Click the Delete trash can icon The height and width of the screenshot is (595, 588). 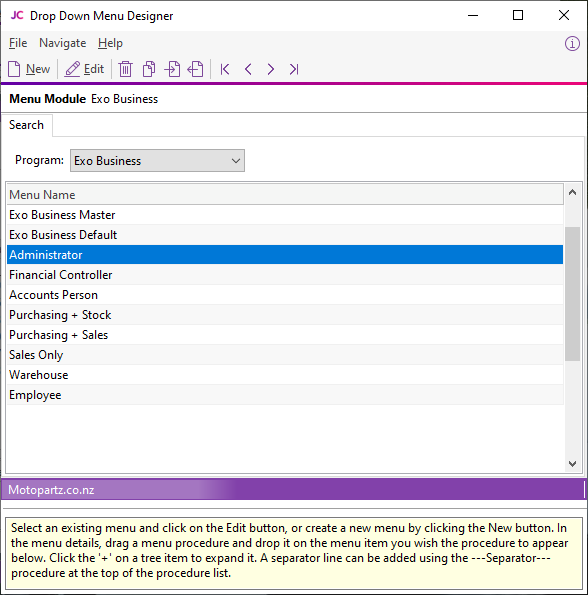125,69
